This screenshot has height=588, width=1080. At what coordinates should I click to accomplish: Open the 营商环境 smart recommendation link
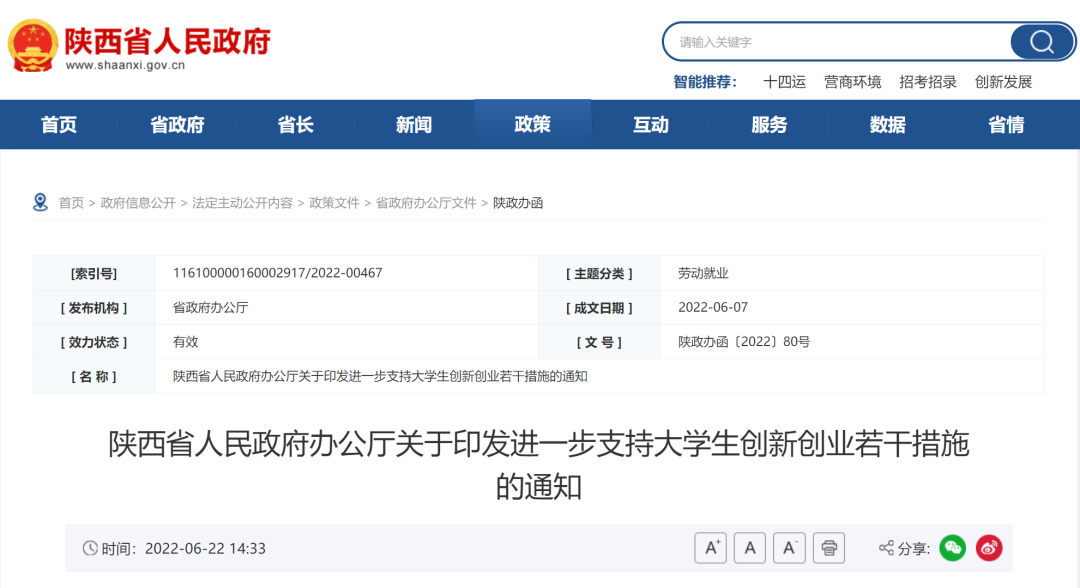pyautogui.click(x=852, y=82)
